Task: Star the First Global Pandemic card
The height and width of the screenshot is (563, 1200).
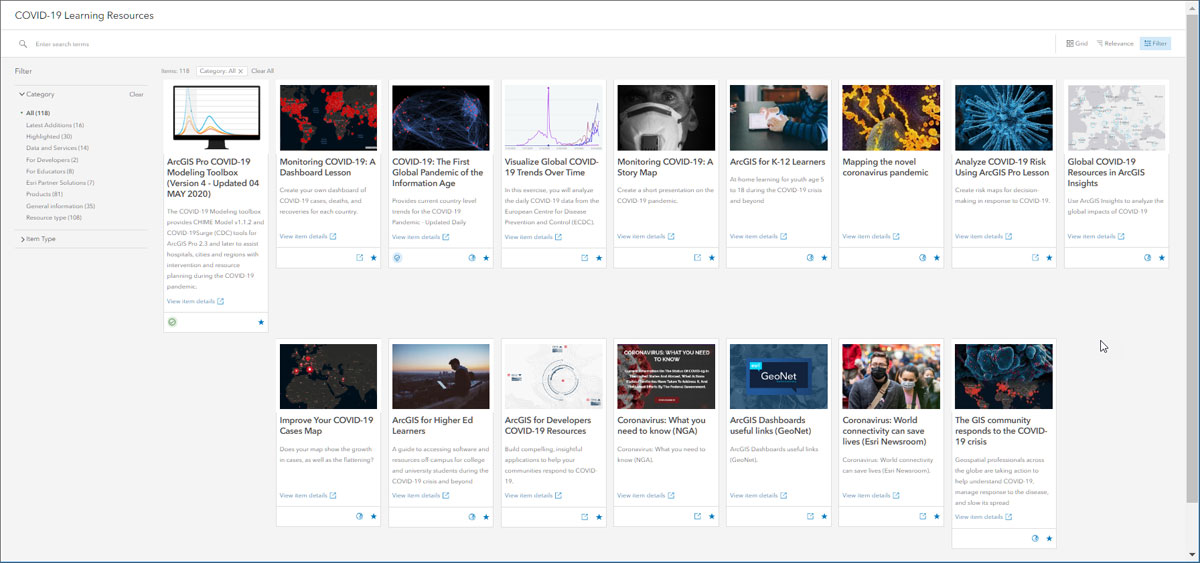Action: (487, 257)
